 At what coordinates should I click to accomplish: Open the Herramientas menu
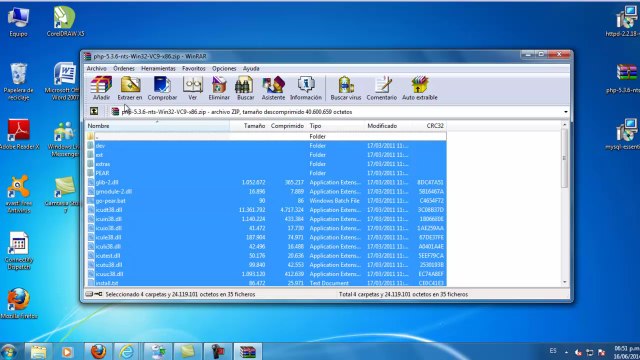(158, 69)
